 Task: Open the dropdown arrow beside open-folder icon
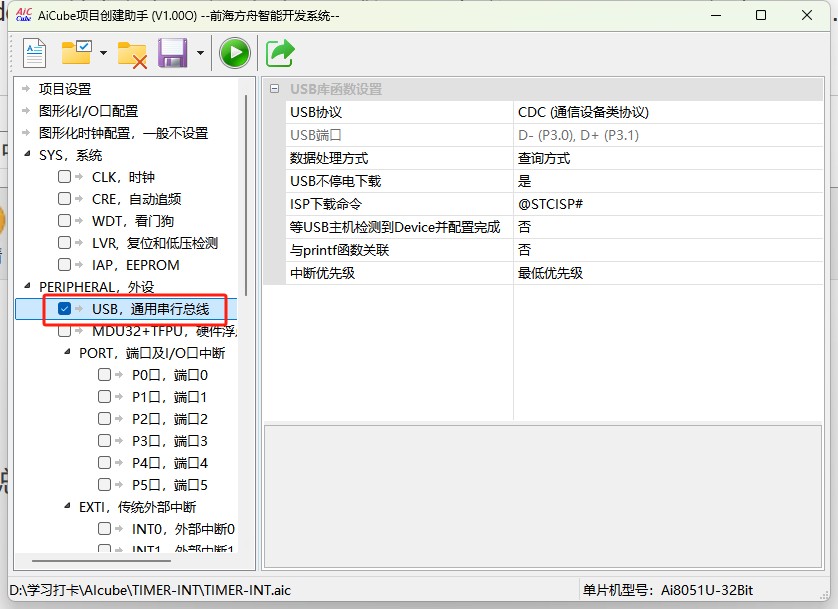(x=103, y=53)
